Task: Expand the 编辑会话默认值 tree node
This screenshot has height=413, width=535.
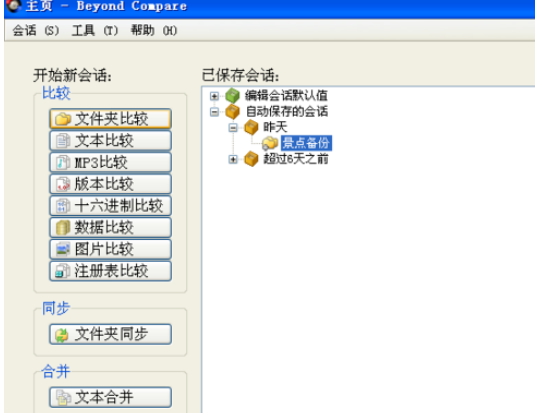Action: pyautogui.click(x=214, y=96)
